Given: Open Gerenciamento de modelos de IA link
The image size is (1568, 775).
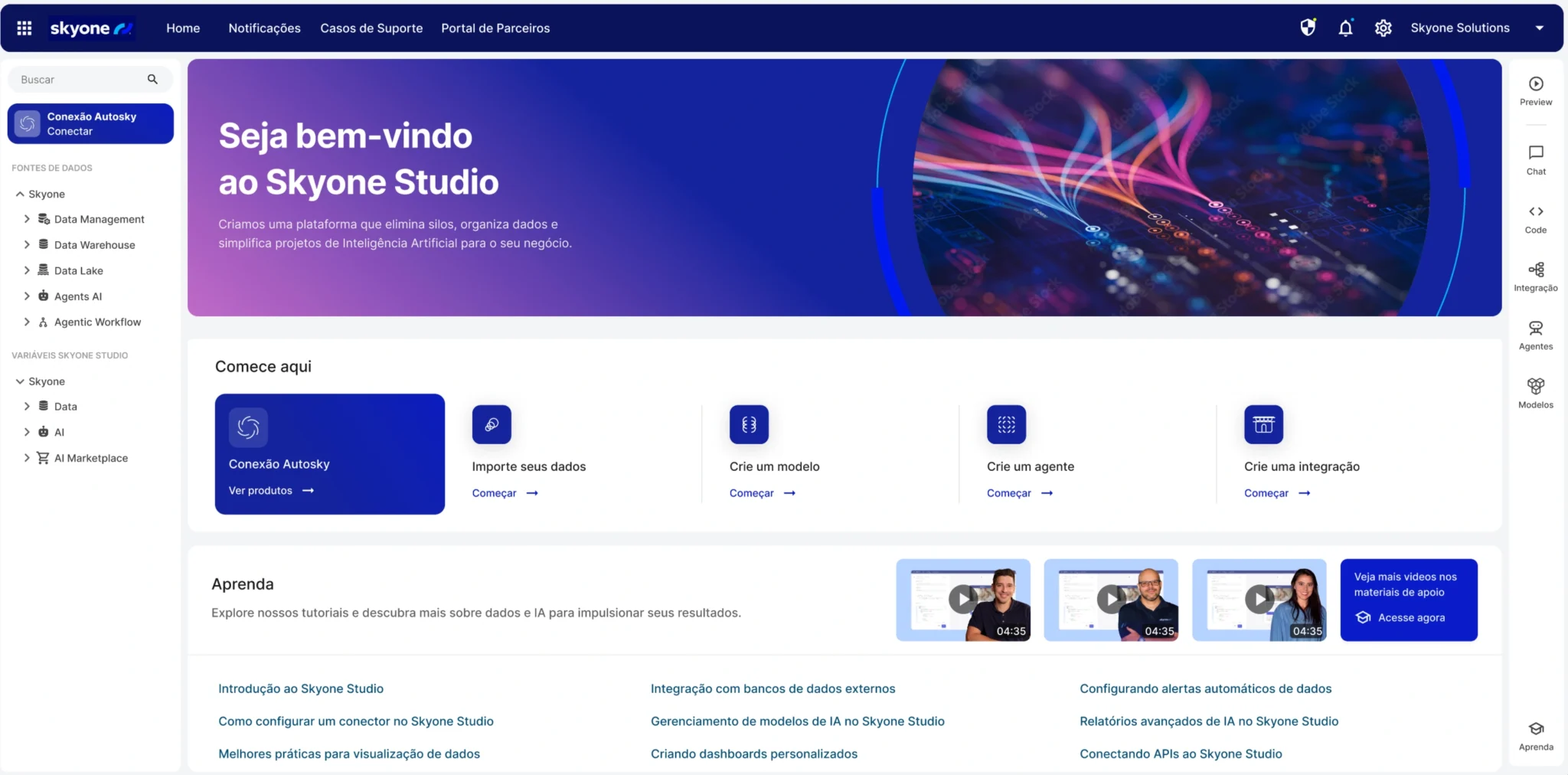Looking at the screenshot, I should point(797,721).
